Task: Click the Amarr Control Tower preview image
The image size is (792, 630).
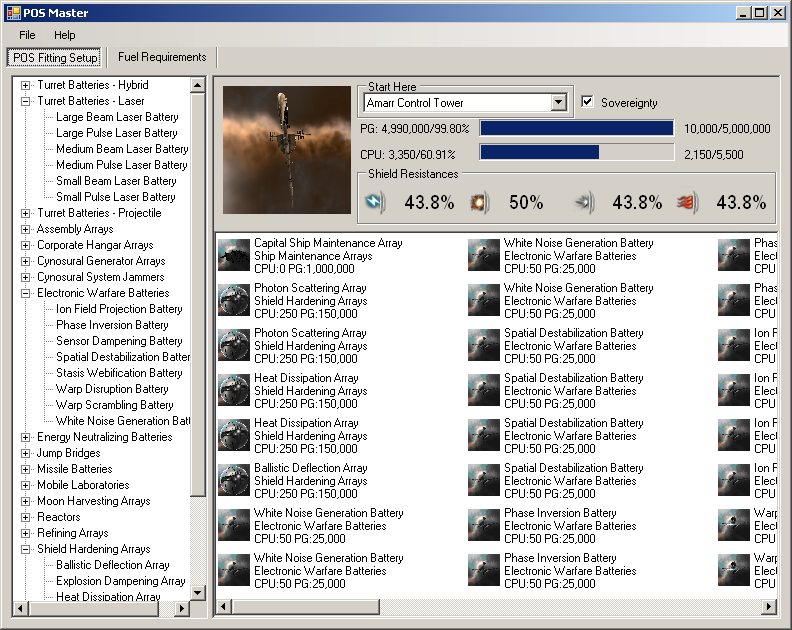Action: point(287,150)
